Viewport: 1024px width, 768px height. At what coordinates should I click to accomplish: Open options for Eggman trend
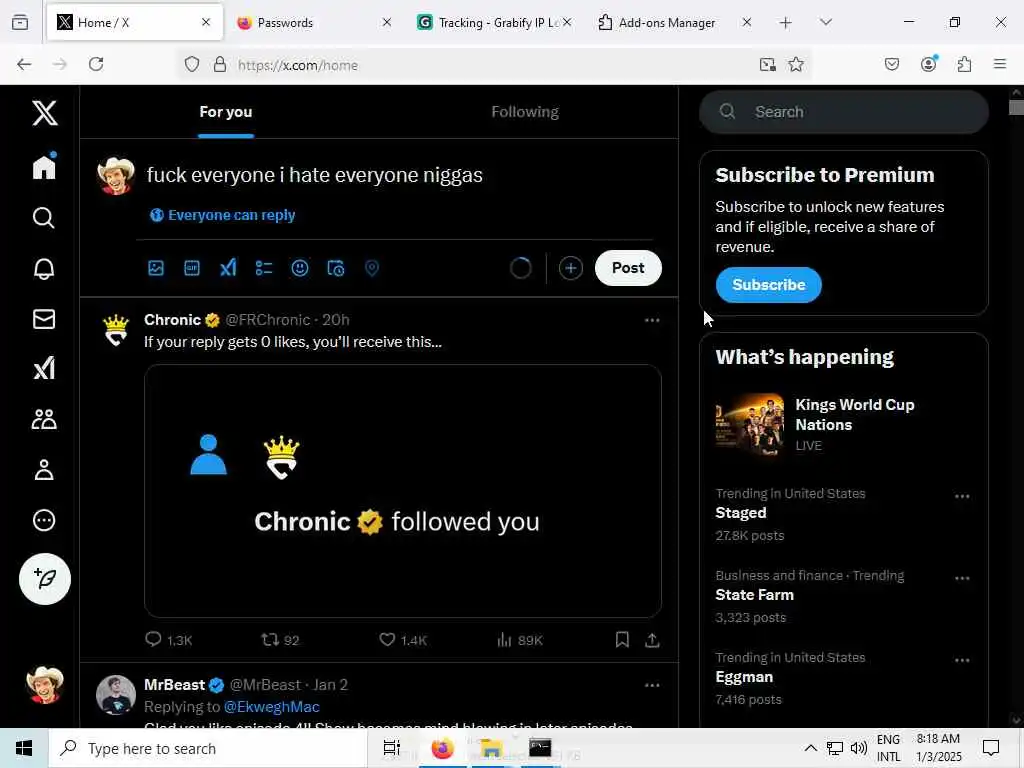pos(962,660)
